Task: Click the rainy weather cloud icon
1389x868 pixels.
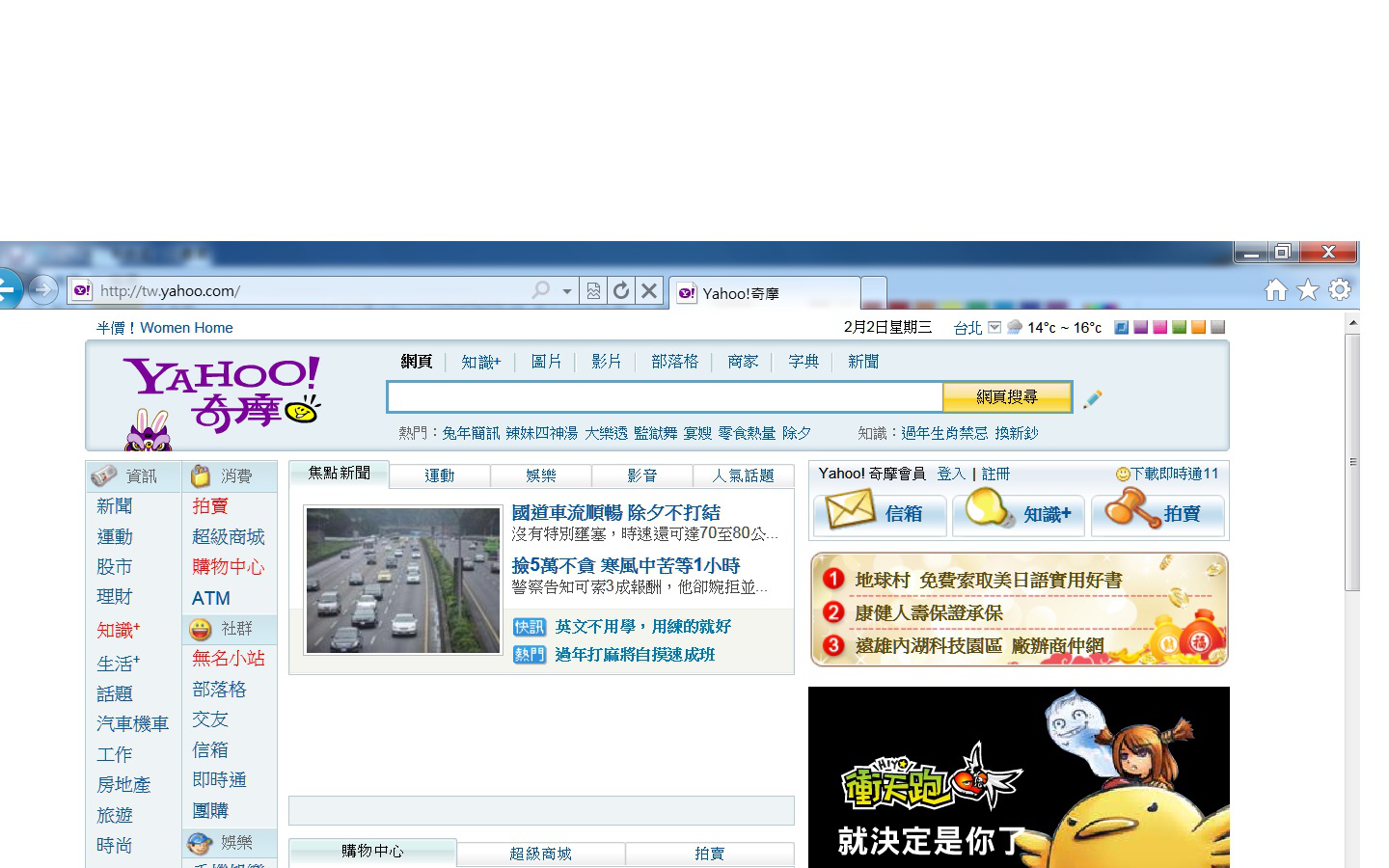Action: click(x=1014, y=327)
